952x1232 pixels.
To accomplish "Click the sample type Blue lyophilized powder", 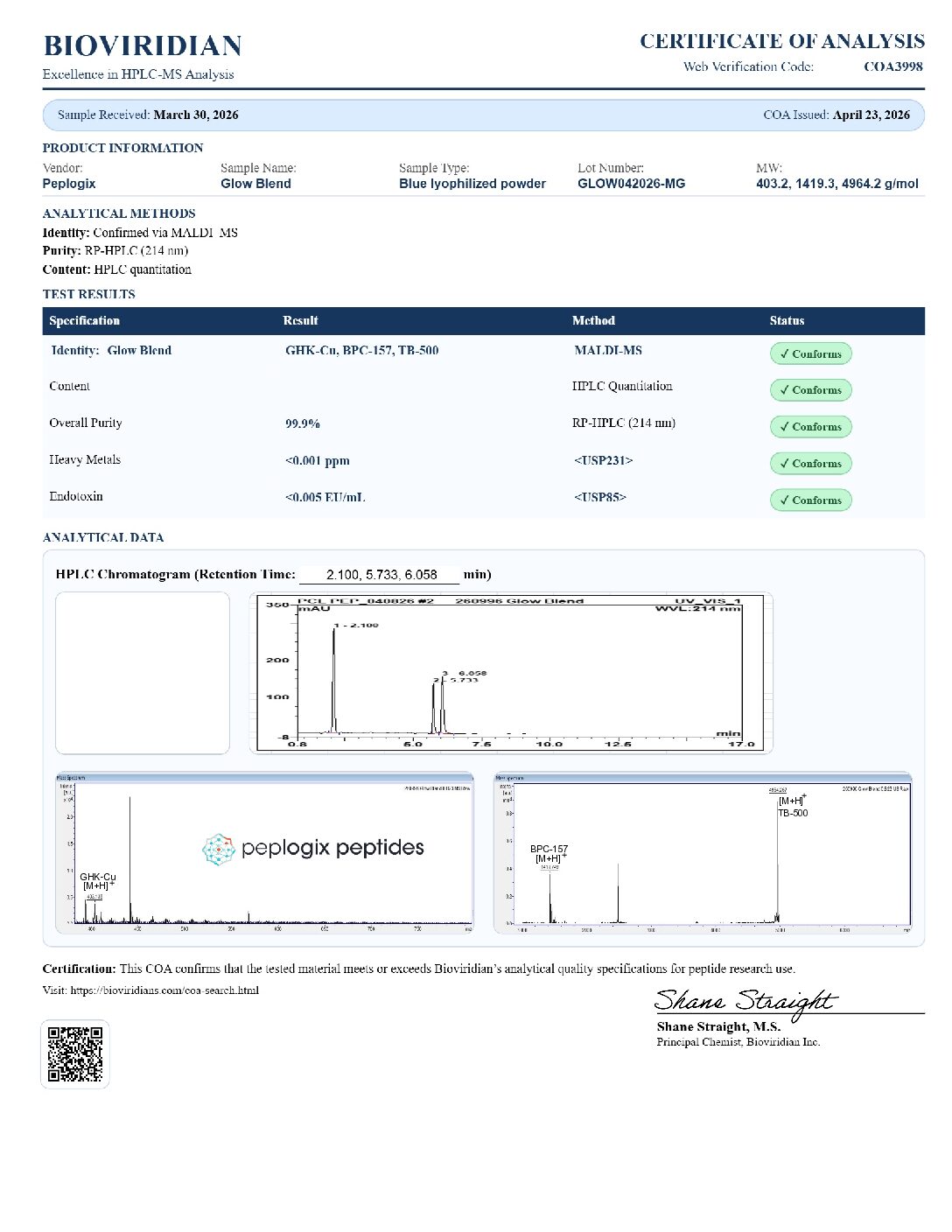I will click(472, 184).
